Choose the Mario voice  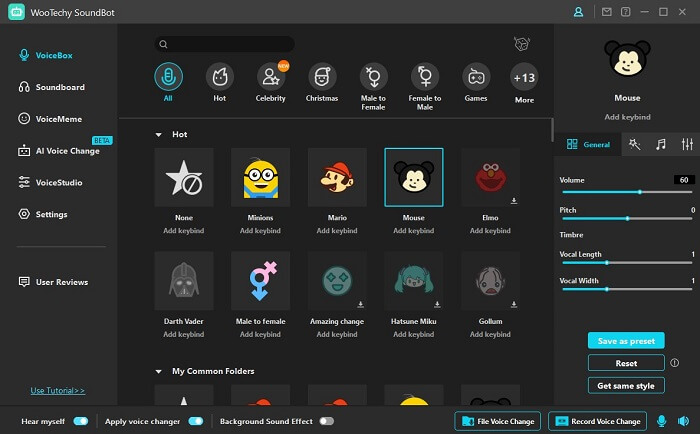tap(337, 177)
